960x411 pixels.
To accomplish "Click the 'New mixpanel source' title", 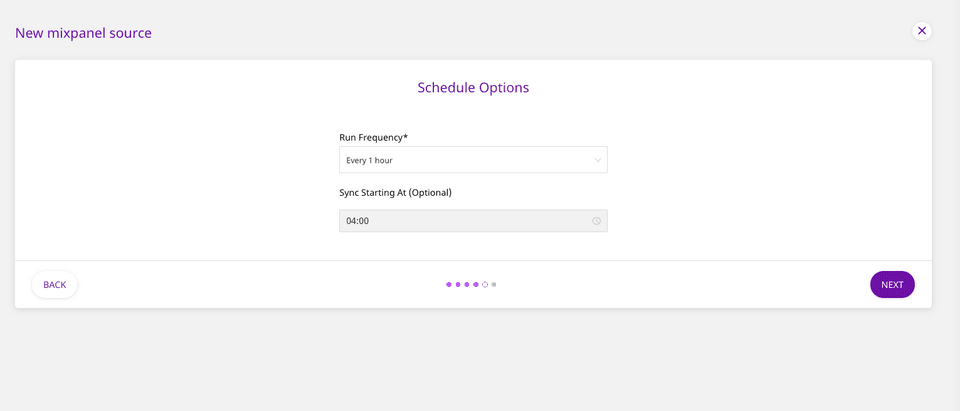I will pyautogui.click(x=83, y=33).
